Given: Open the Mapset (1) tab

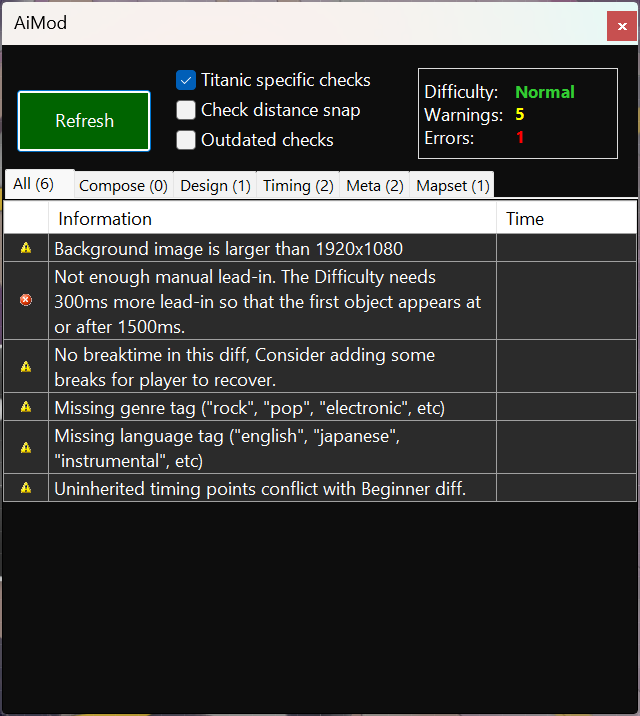Looking at the screenshot, I should [452, 185].
